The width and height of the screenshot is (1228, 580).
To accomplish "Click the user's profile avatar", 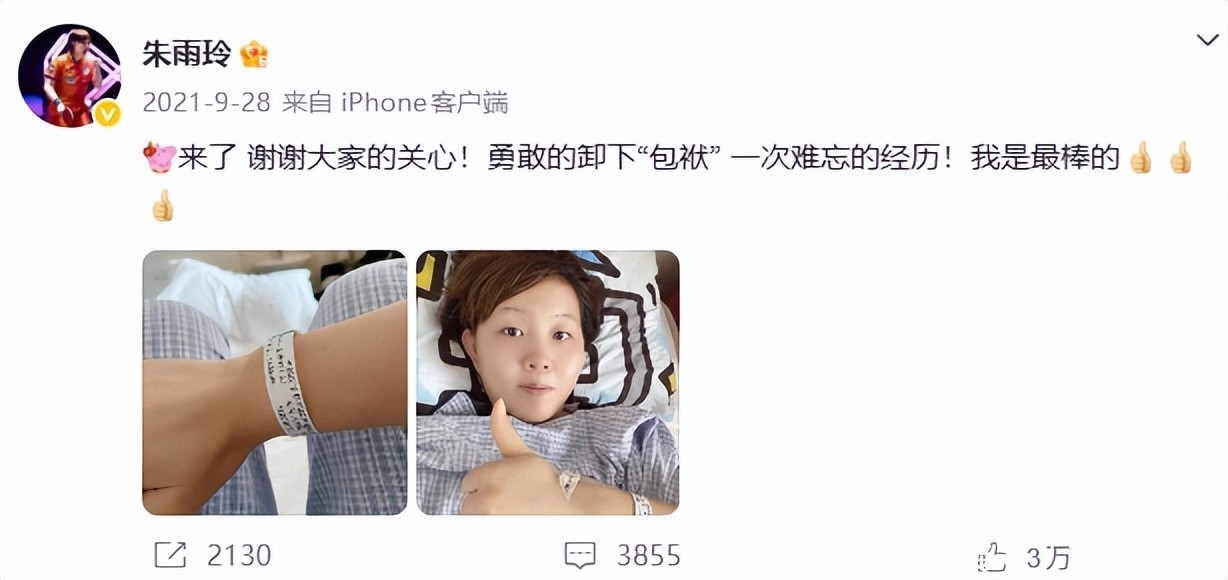I will pyautogui.click(x=69, y=76).
